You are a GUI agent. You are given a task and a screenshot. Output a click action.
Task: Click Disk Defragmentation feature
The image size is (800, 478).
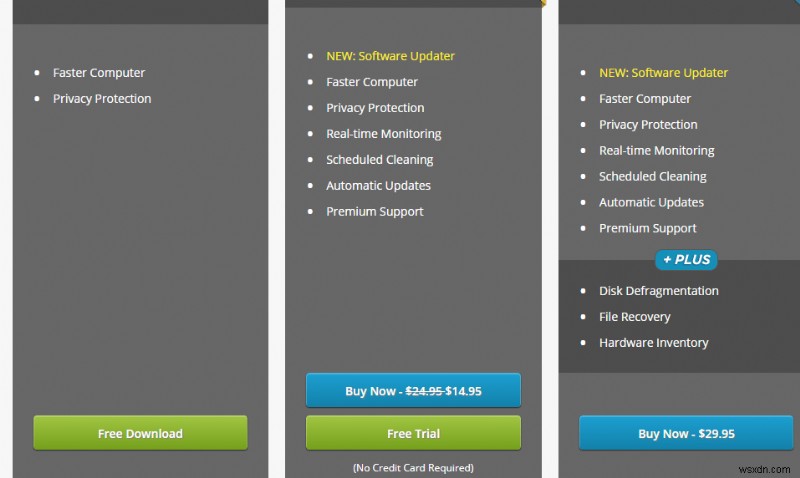click(659, 291)
